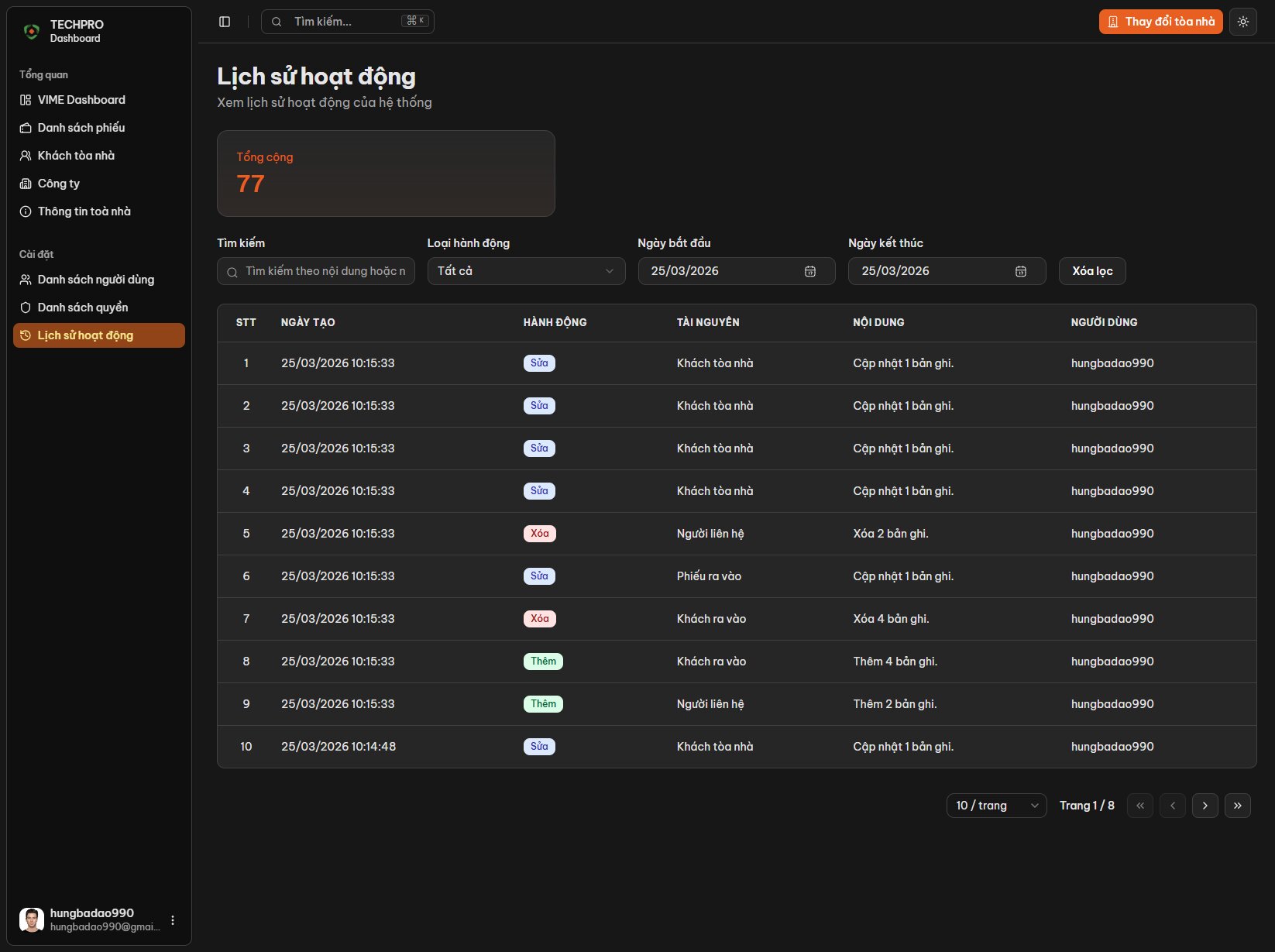This screenshot has width=1275, height=952.
Task: Open the VIME Dashboard sidebar icon
Action: 25,99
